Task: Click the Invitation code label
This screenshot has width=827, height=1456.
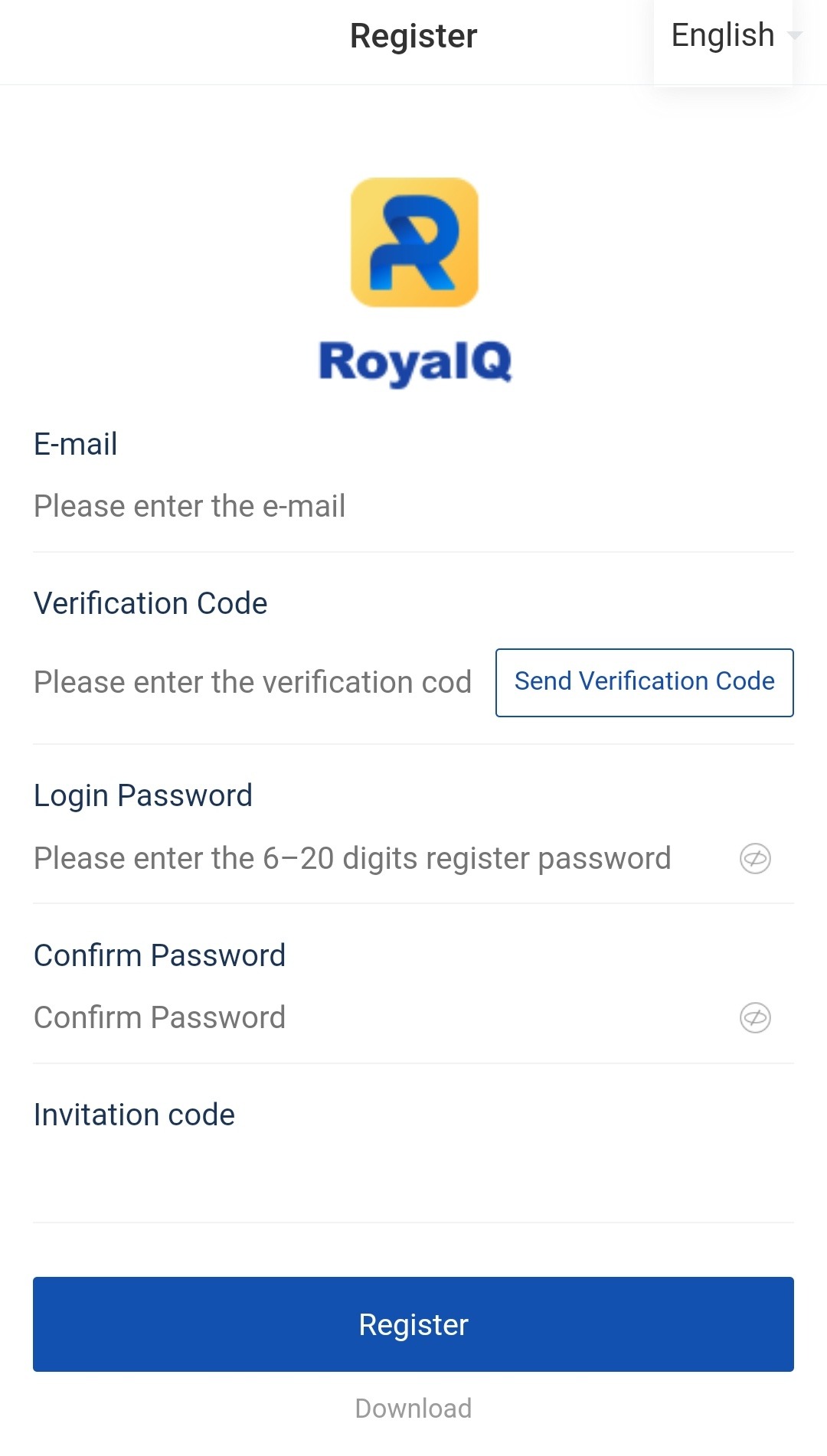Action: pos(133,1115)
